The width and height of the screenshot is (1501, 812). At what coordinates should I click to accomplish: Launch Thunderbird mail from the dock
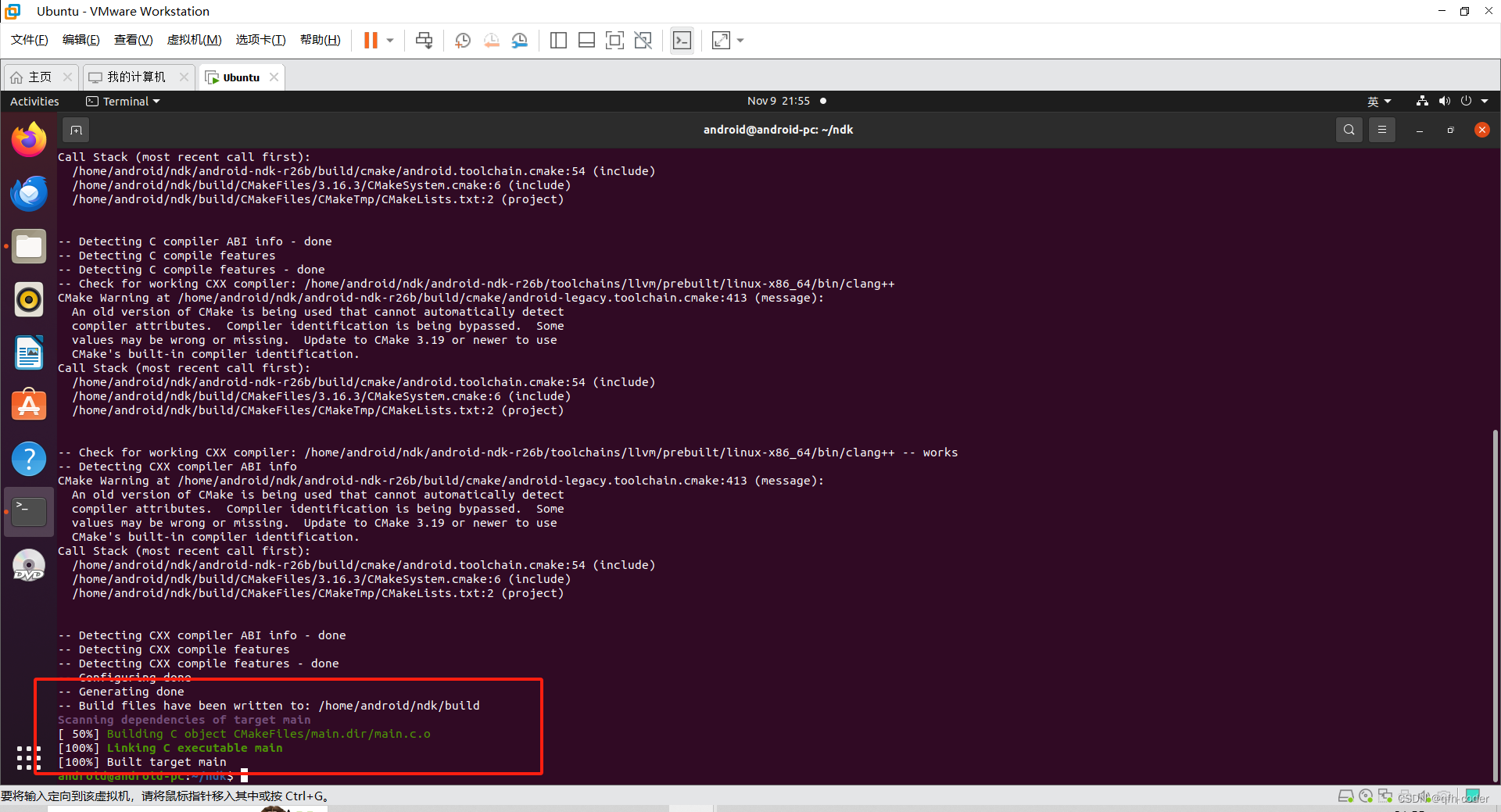pos(29,193)
